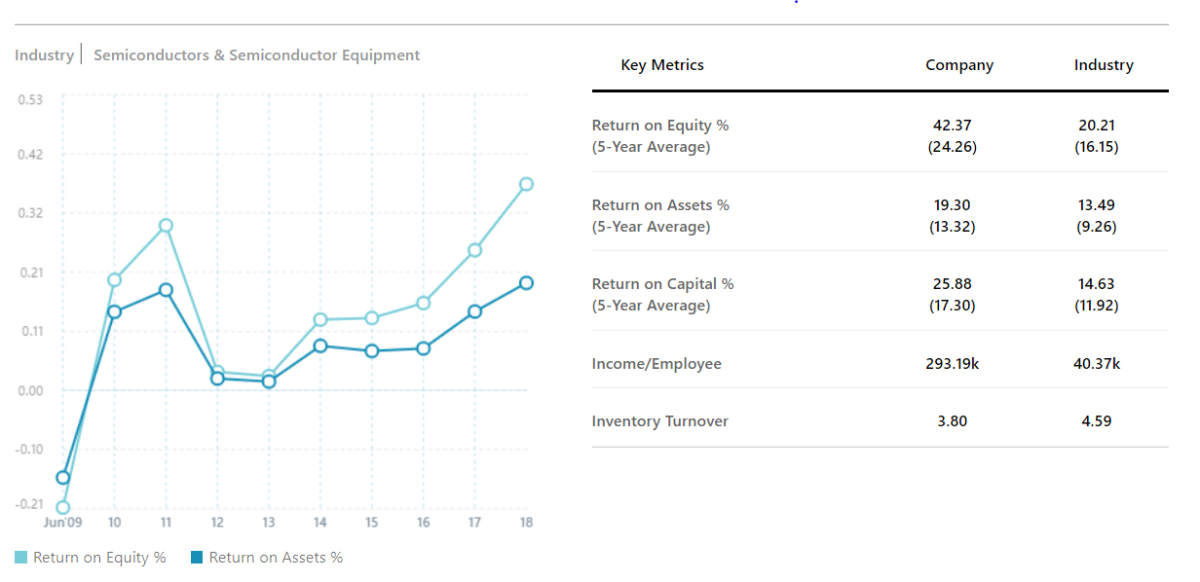1200x582 pixels.
Task: Click the 2017 Return on Equity data point
Action: click(475, 250)
